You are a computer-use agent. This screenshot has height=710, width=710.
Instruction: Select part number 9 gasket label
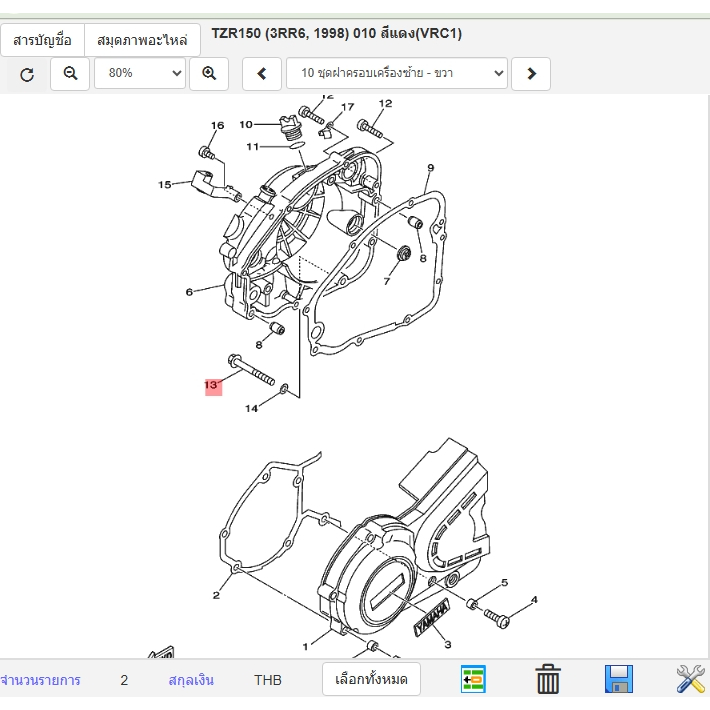click(x=430, y=168)
